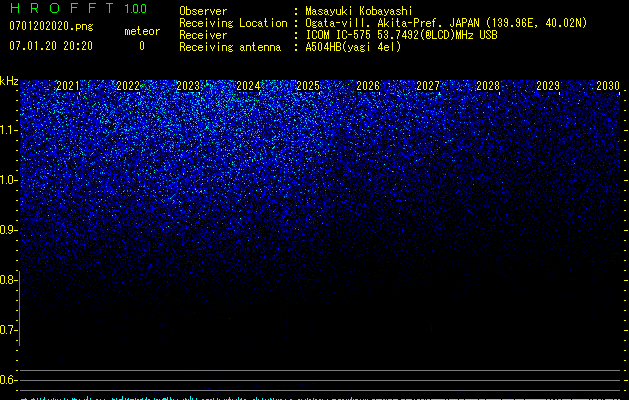Image resolution: width=629 pixels, height=400 pixels.
Task: Click the kHz axis unit label
Action: pyautogui.click(x=9, y=81)
